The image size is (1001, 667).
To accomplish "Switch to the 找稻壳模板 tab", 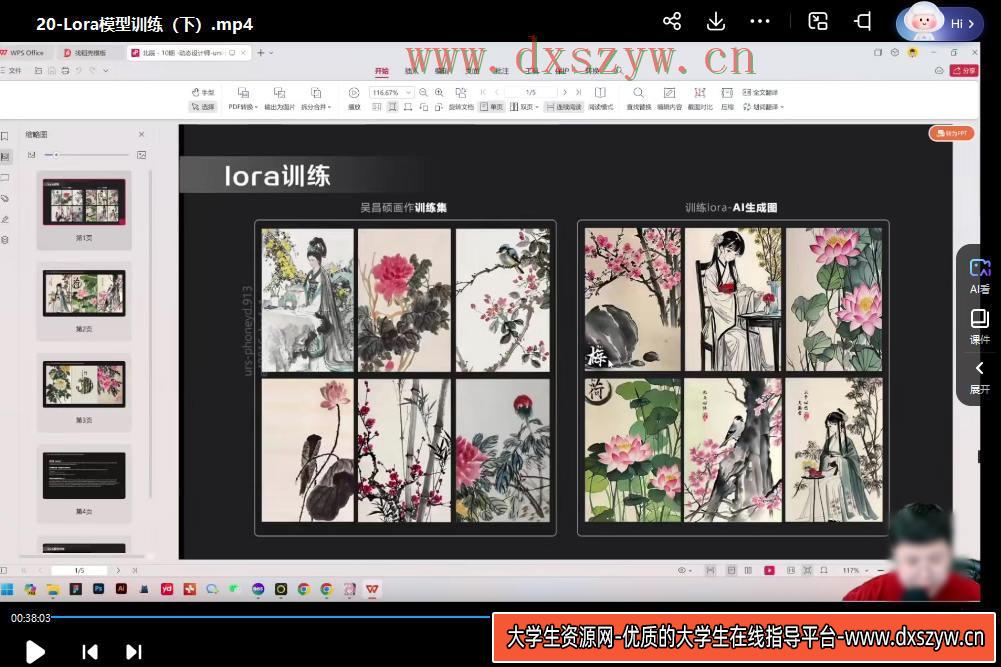I will coord(86,53).
